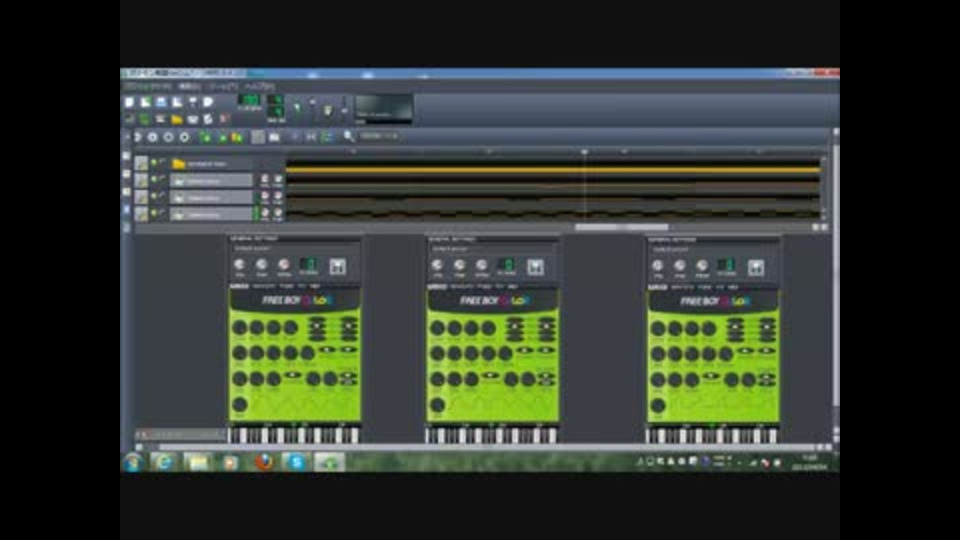Solo the Automation track
The width and height of the screenshot is (960, 540).
click(162, 162)
